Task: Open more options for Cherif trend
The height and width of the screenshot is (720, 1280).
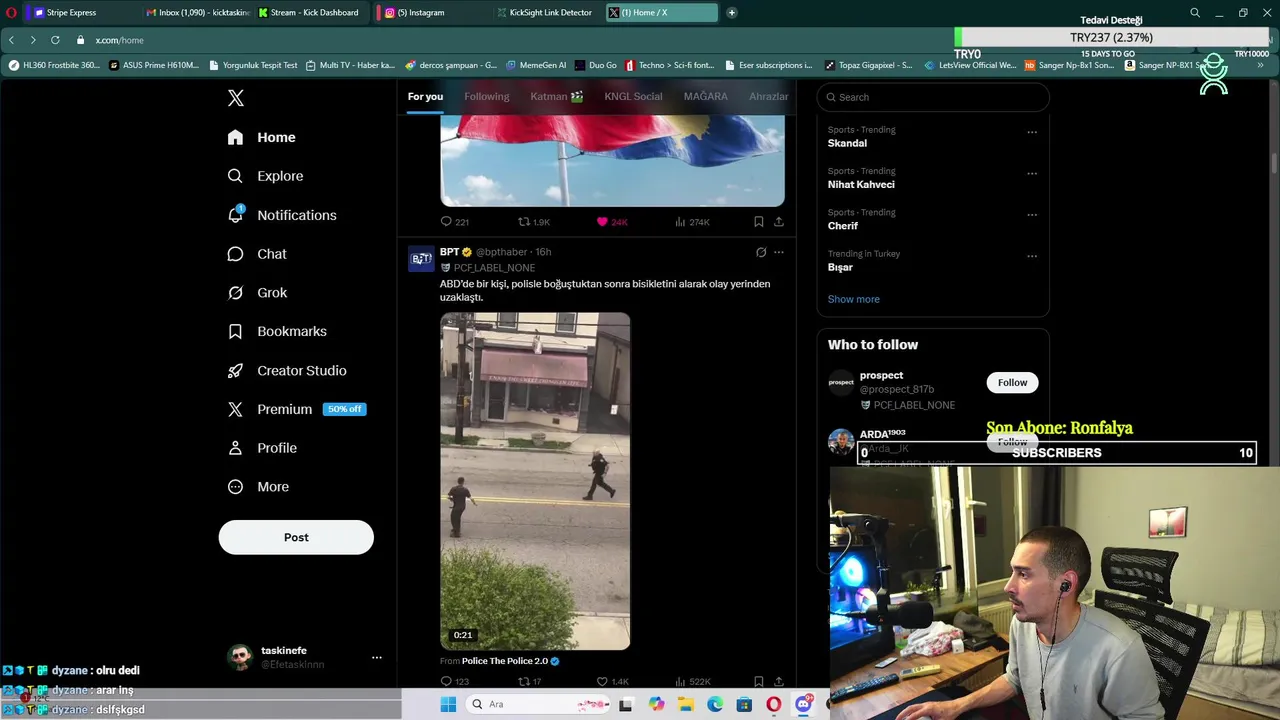Action: click(x=1032, y=215)
